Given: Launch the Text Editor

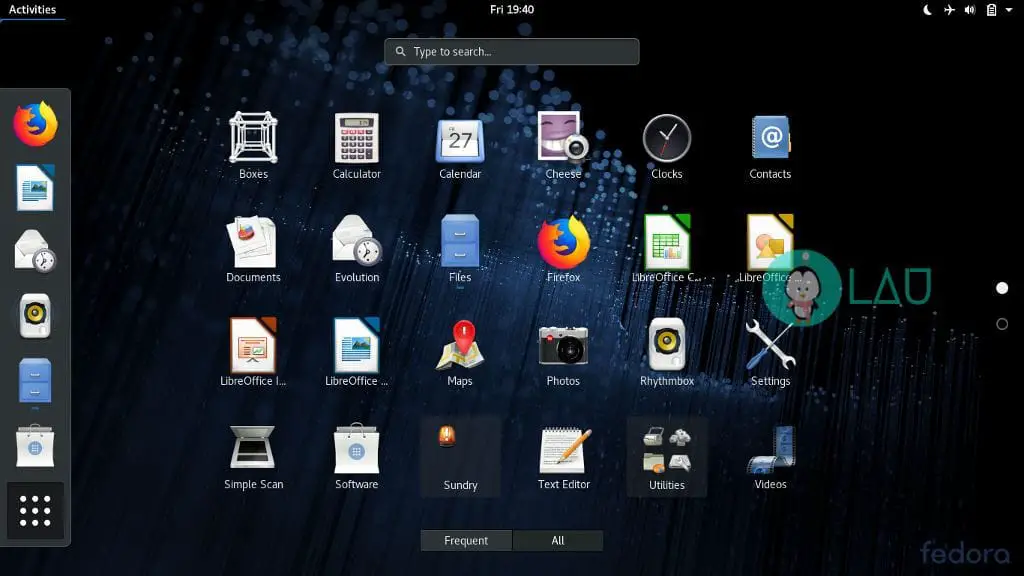Looking at the screenshot, I should pos(564,456).
